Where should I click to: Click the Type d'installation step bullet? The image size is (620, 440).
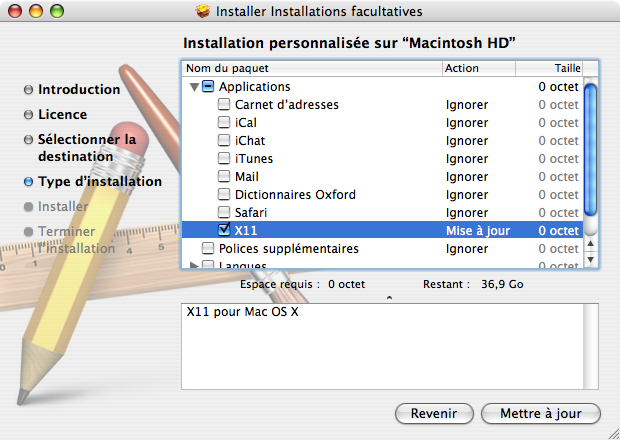point(28,182)
